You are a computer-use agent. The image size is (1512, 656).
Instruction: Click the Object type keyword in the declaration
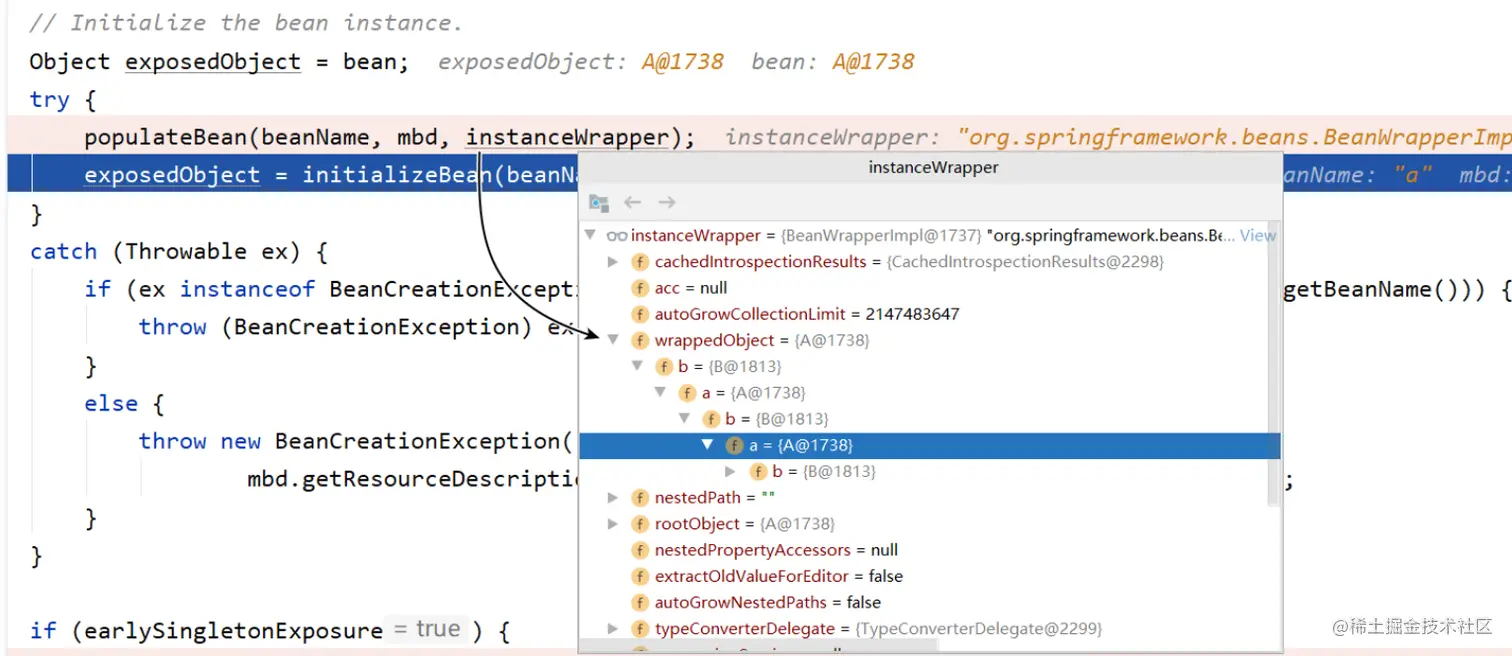pyautogui.click(x=69, y=62)
